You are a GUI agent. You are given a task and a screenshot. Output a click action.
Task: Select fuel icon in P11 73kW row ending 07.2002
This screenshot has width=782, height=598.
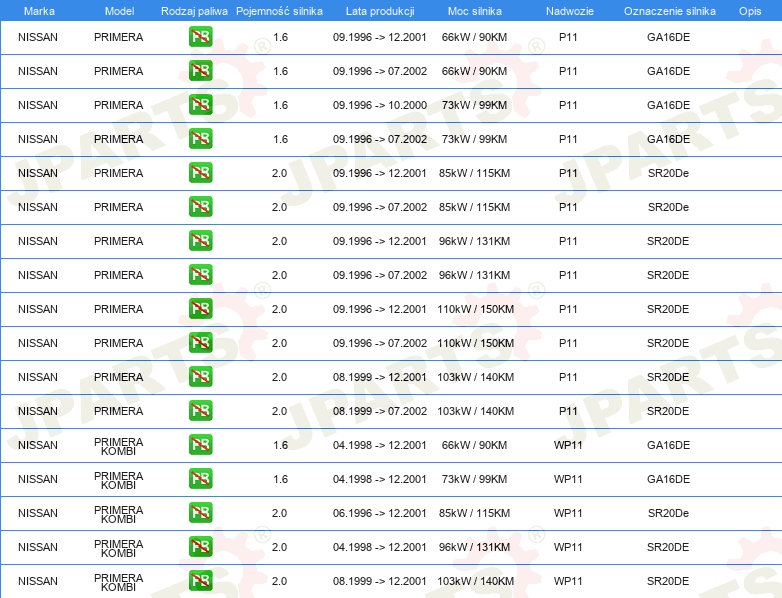click(x=200, y=139)
